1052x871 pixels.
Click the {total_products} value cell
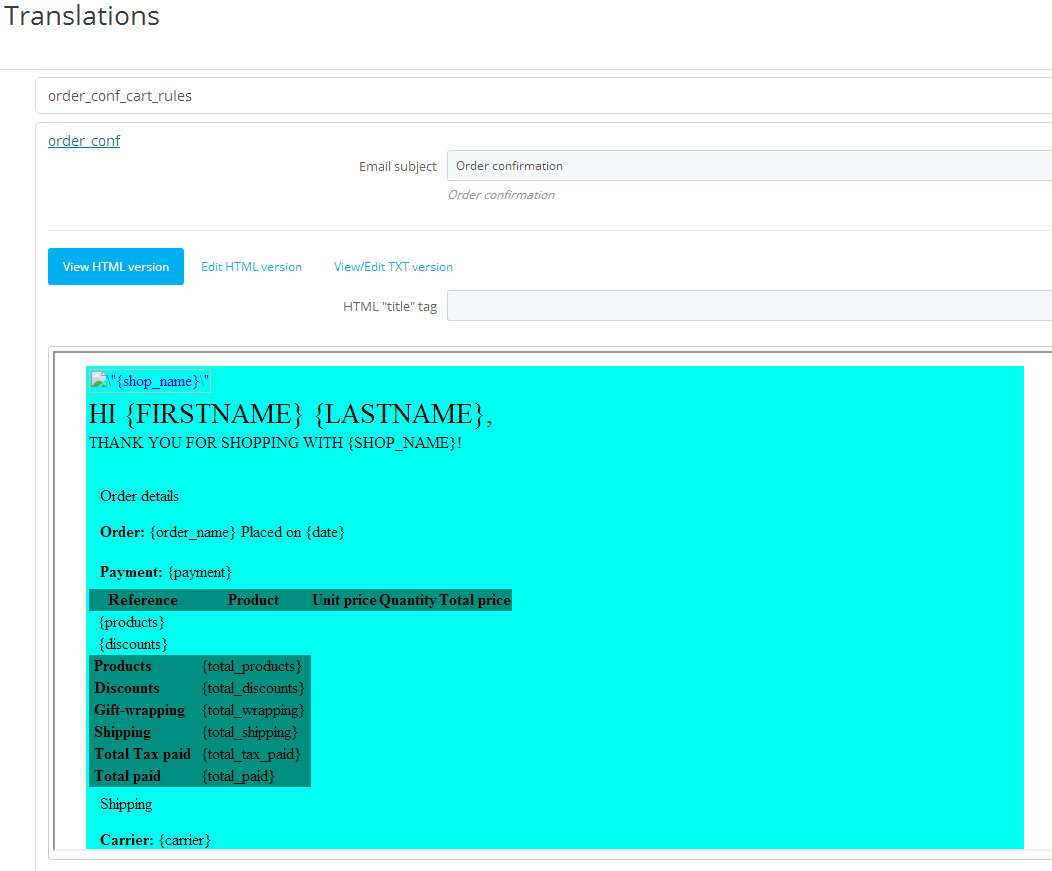252,666
